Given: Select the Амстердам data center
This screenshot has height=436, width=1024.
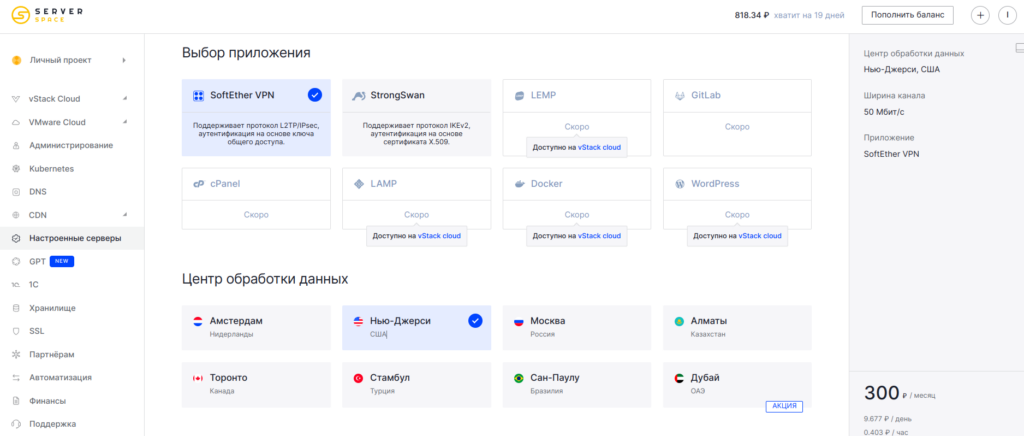Looking at the screenshot, I should pos(256,328).
